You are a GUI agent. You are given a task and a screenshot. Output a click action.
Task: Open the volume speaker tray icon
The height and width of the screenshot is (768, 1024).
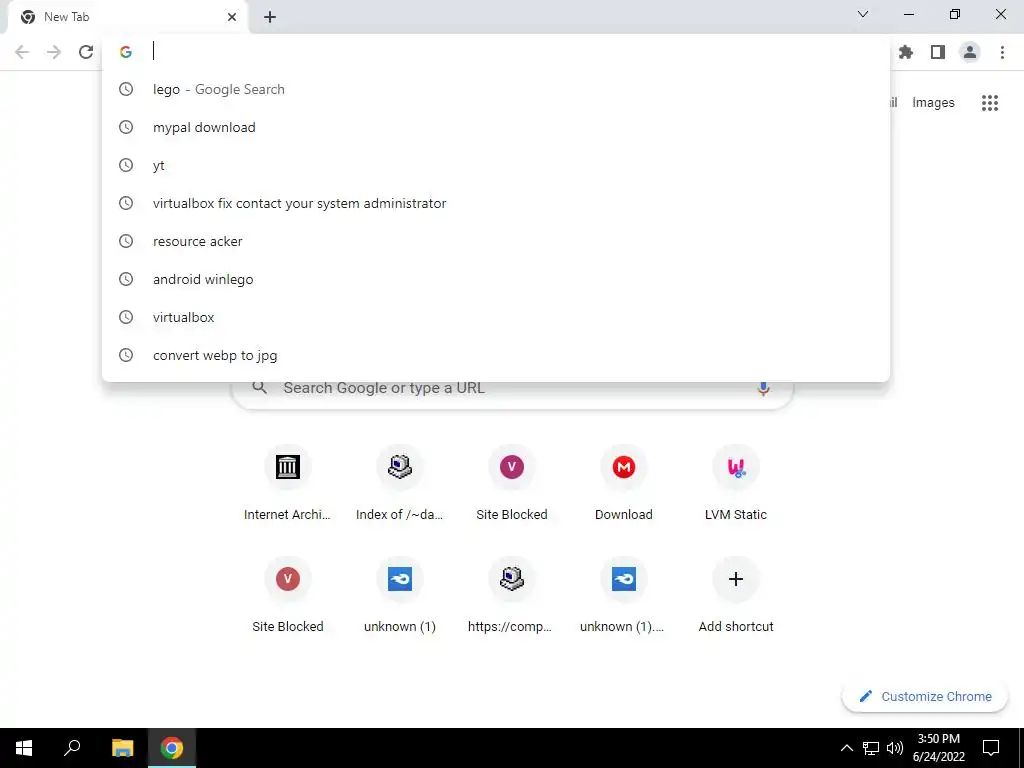pos(895,748)
